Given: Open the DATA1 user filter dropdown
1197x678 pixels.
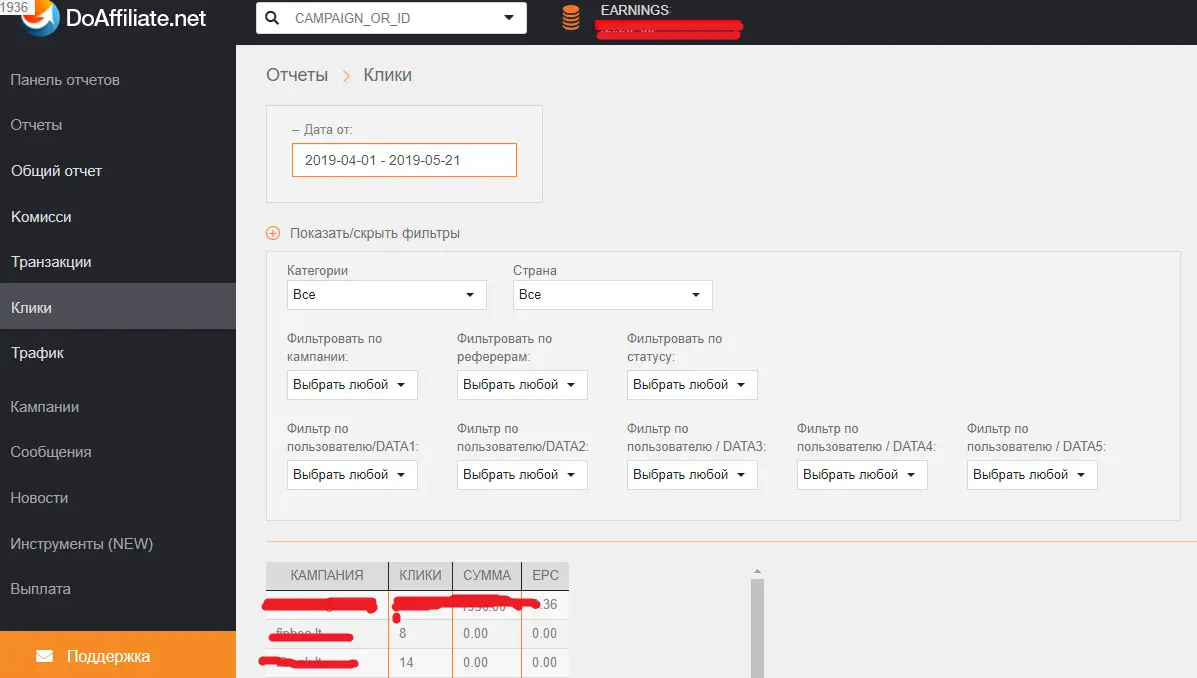Looking at the screenshot, I should [x=352, y=475].
